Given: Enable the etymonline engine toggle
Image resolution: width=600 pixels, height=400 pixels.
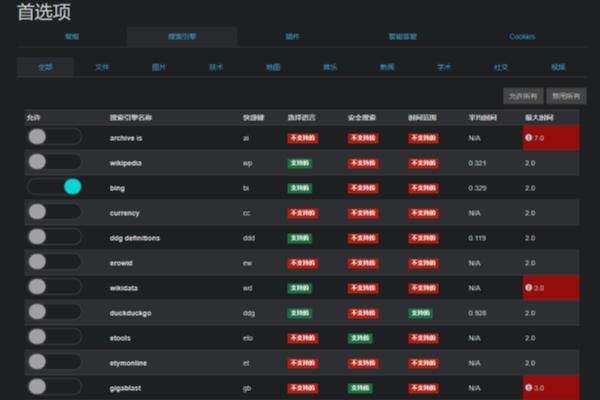Looking at the screenshot, I should [54, 361].
